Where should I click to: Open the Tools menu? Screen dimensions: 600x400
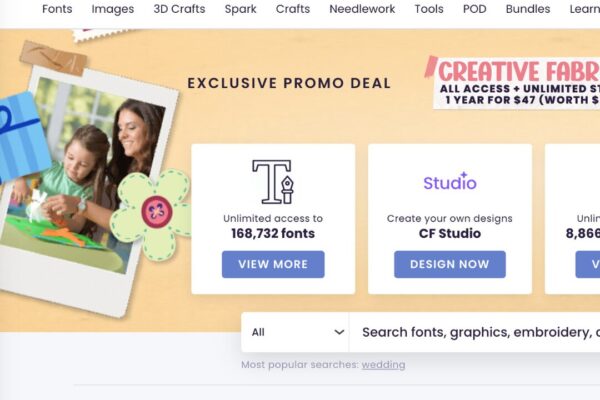coord(429,9)
